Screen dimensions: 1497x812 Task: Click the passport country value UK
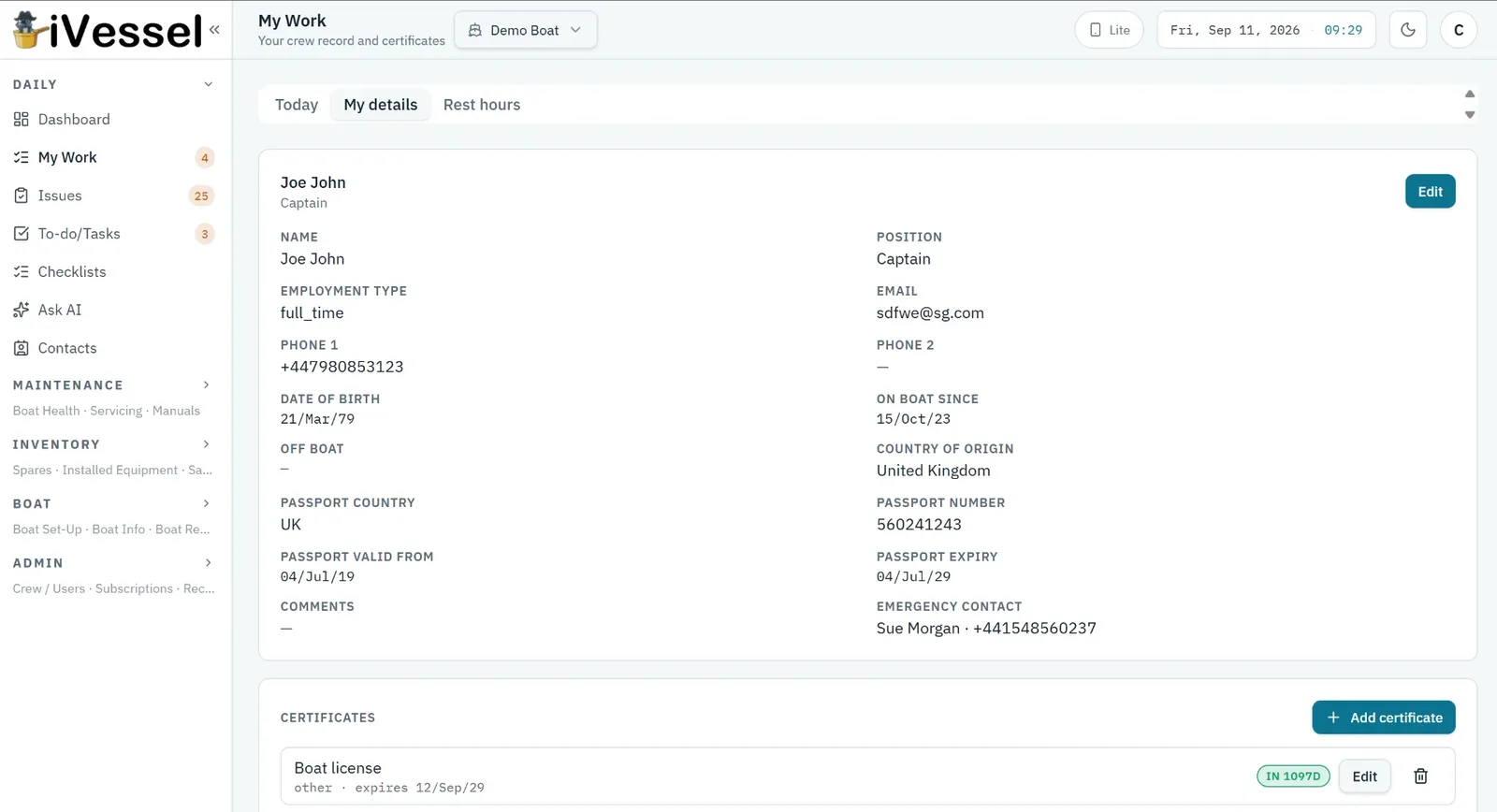pos(291,525)
